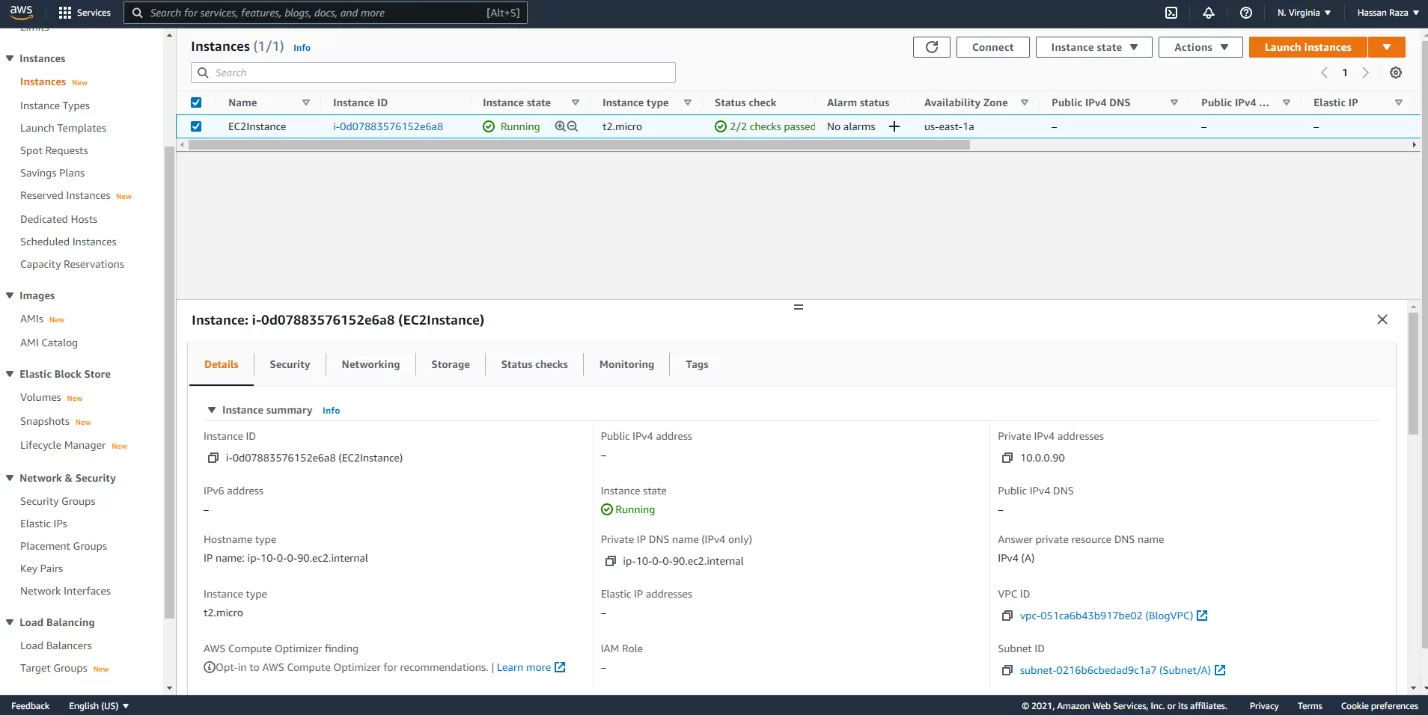The width and height of the screenshot is (1428, 715).
Task: Open Learn more external link icon
Action: 560,667
